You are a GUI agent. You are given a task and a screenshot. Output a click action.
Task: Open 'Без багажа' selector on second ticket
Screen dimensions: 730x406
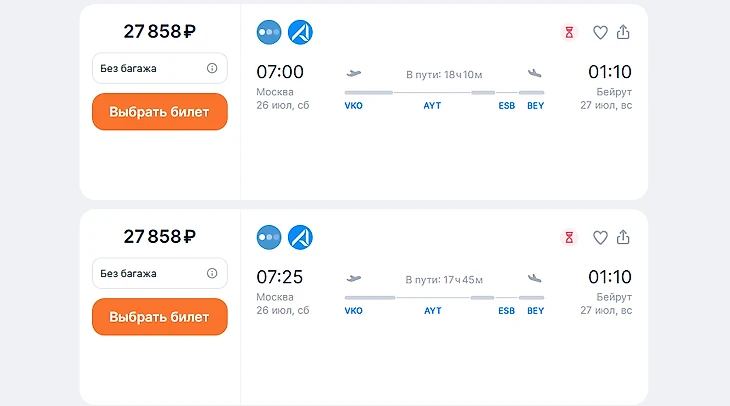point(150,273)
